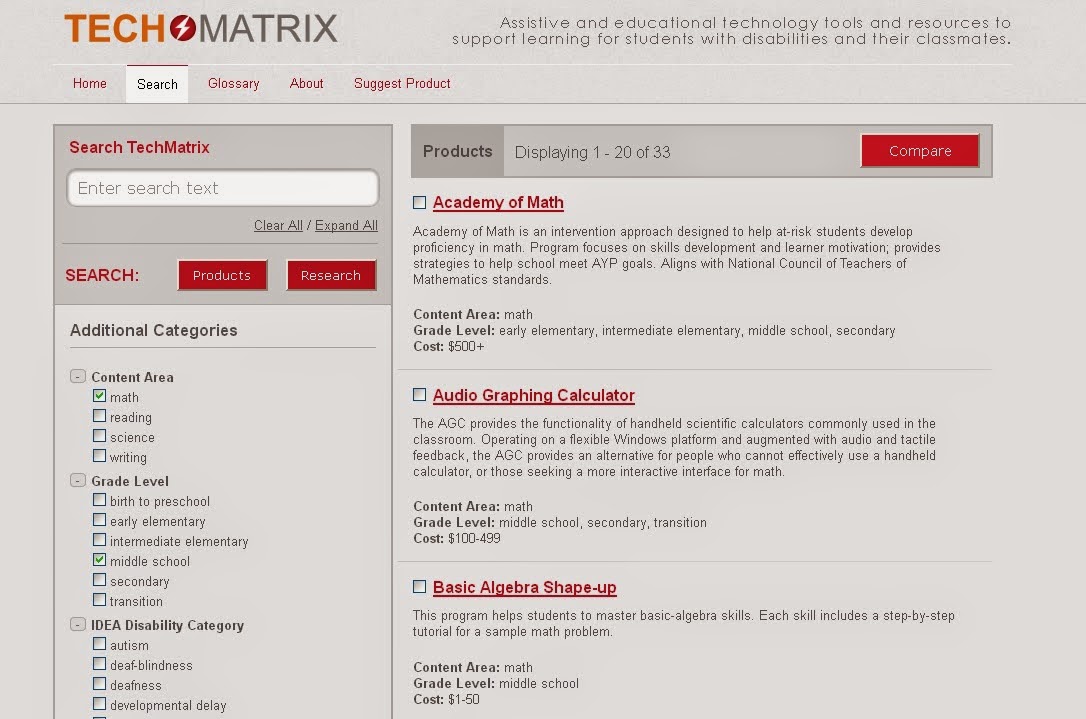Go to the Glossary page
The height and width of the screenshot is (719, 1086).
(233, 84)
